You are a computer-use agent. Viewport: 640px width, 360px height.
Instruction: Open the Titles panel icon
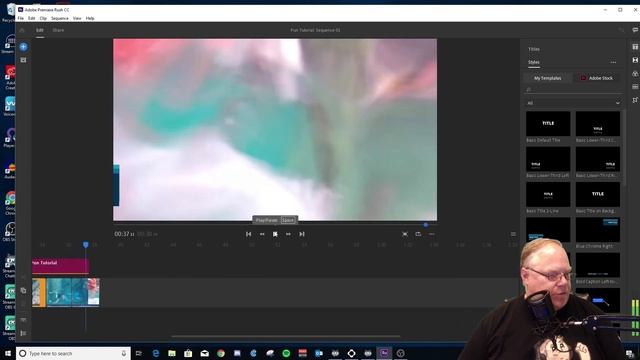click(635, 47)
